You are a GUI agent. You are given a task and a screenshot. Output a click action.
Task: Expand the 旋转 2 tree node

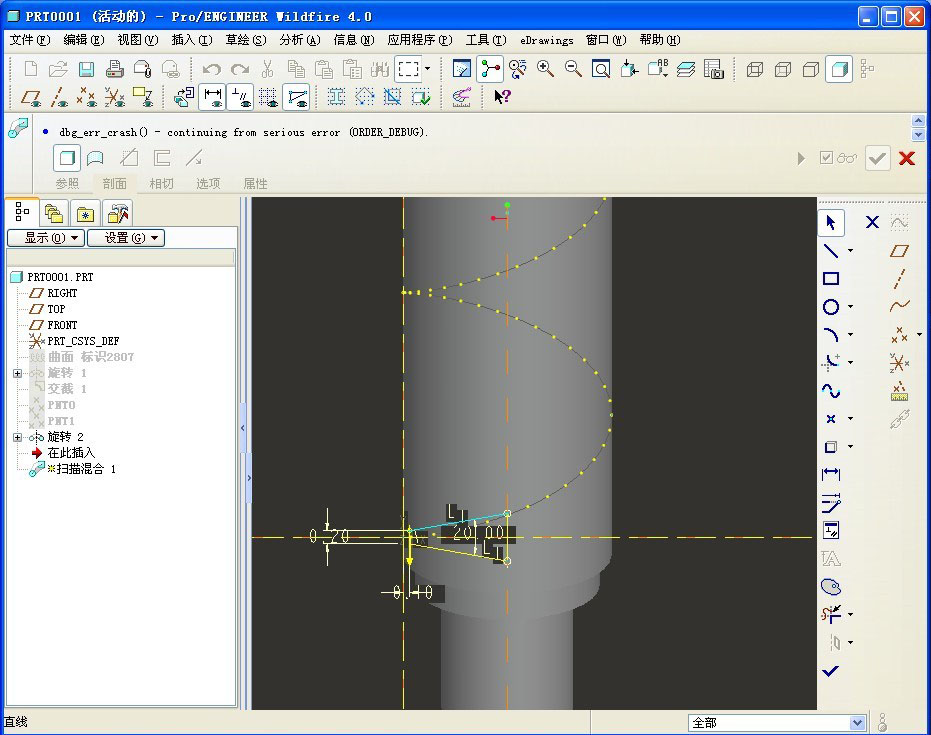[17, 437]
